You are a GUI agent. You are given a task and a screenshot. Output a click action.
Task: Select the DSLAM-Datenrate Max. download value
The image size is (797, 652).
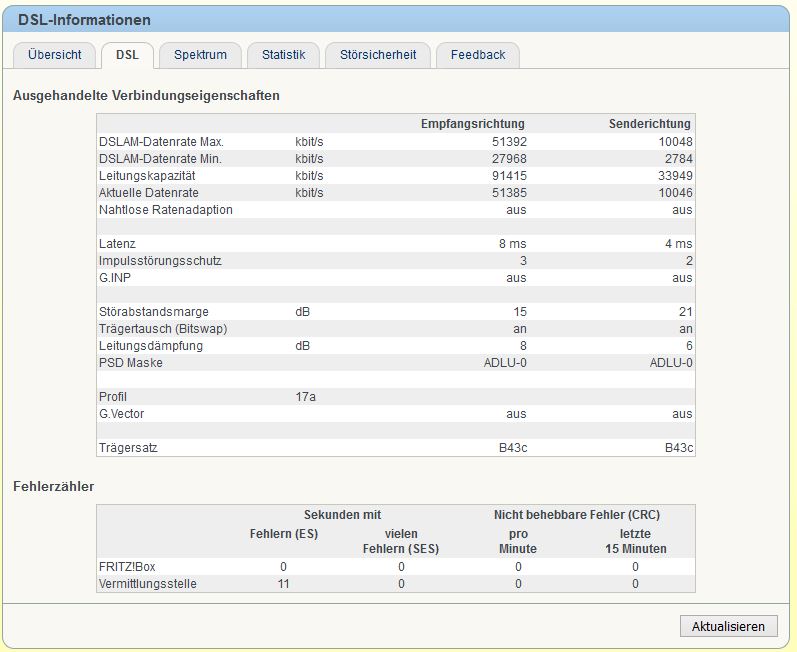tap(509, 142)
